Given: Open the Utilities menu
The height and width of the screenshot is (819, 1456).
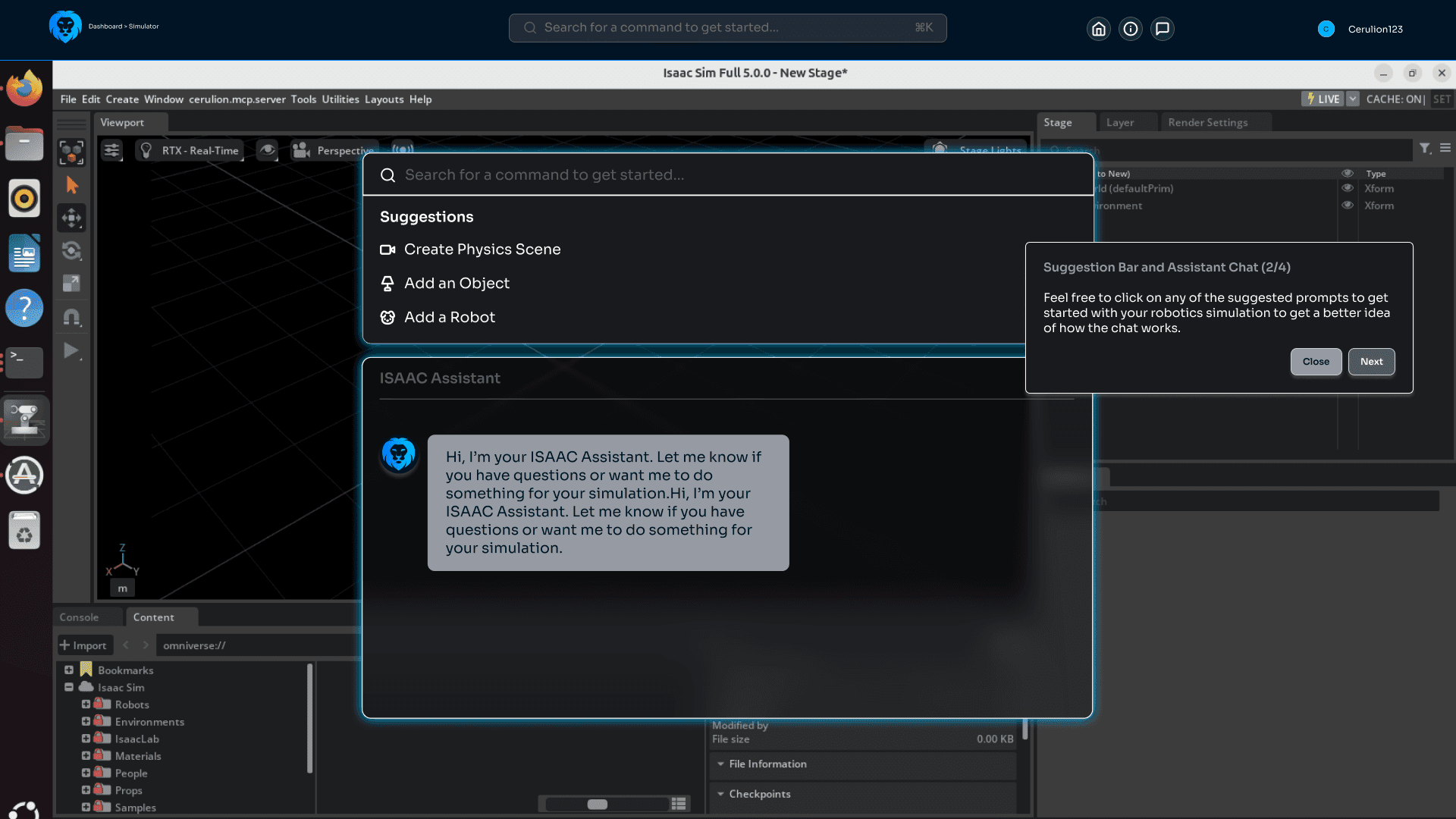Looking at the screenshot, I should [340, 99].
